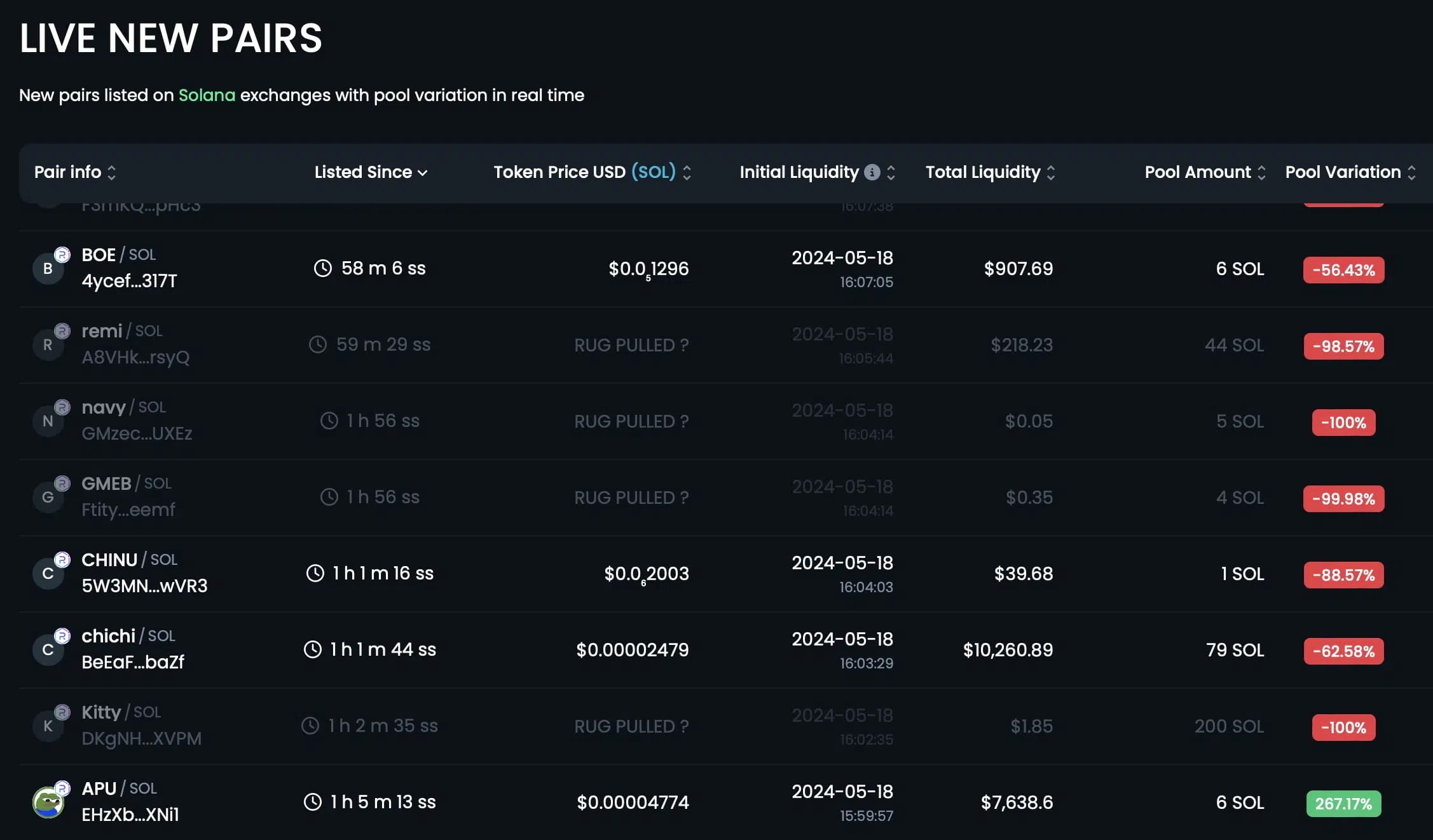Screen dimensions: 1433x840
Task: Click the APU frog avatar thumbnail
Action: [48, 803]
